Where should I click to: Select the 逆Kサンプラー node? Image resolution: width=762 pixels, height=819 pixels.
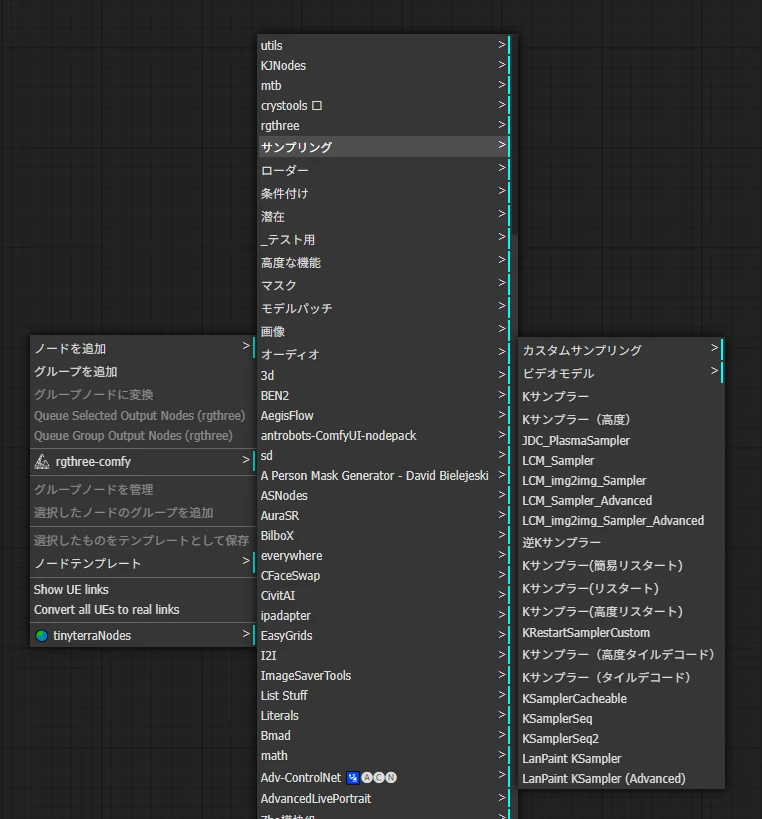[x=562, y=542]
